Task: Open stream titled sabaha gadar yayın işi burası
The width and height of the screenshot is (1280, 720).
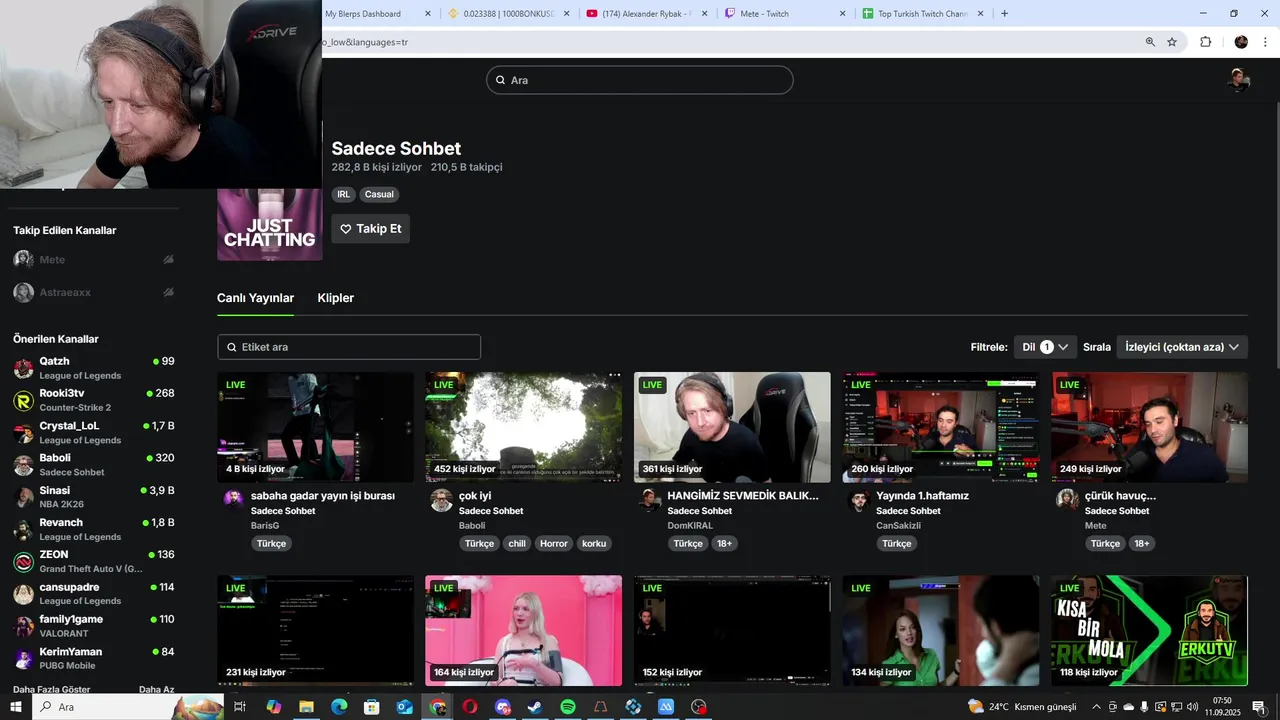Action: 323,496
